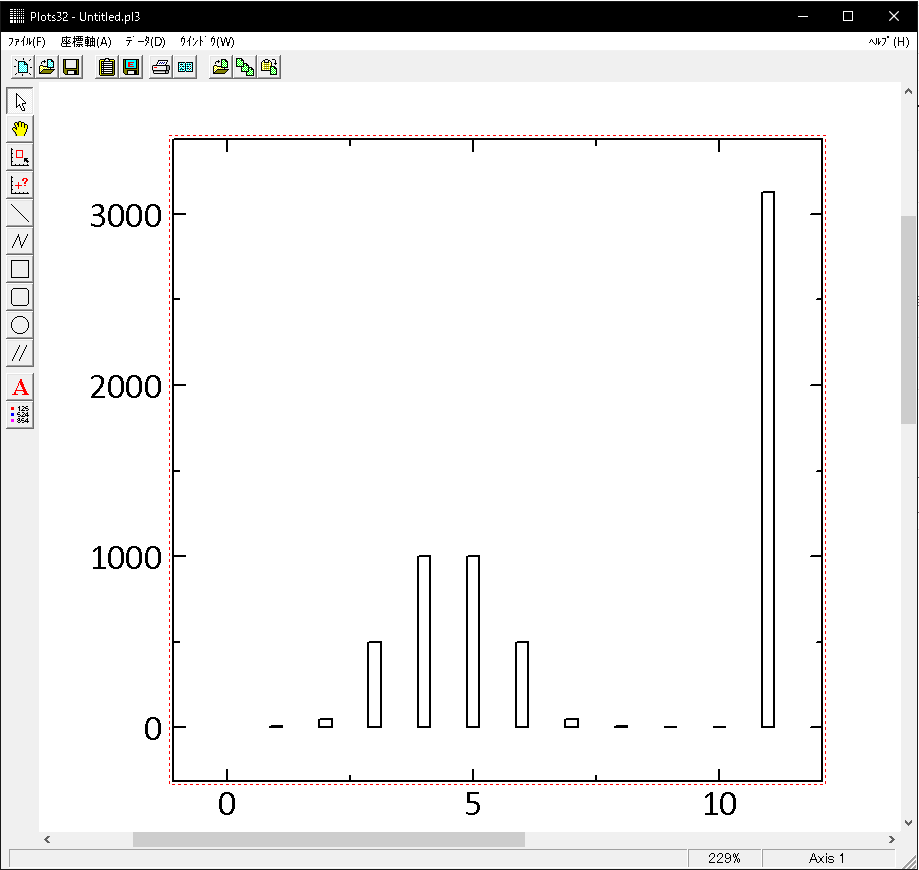Select the red A text tool

coord(20,387)
